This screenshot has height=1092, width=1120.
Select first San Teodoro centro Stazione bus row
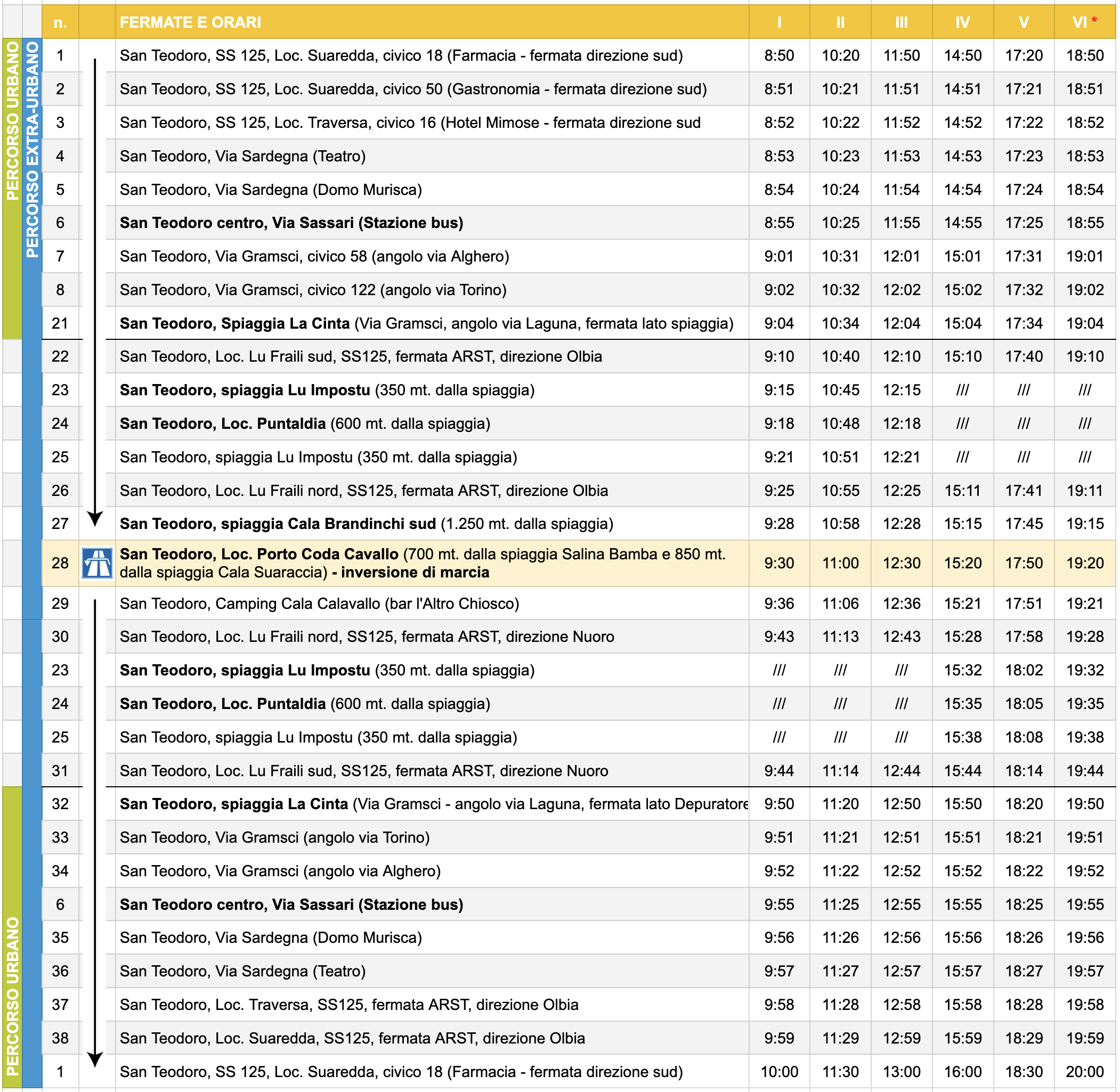[578, 223]
